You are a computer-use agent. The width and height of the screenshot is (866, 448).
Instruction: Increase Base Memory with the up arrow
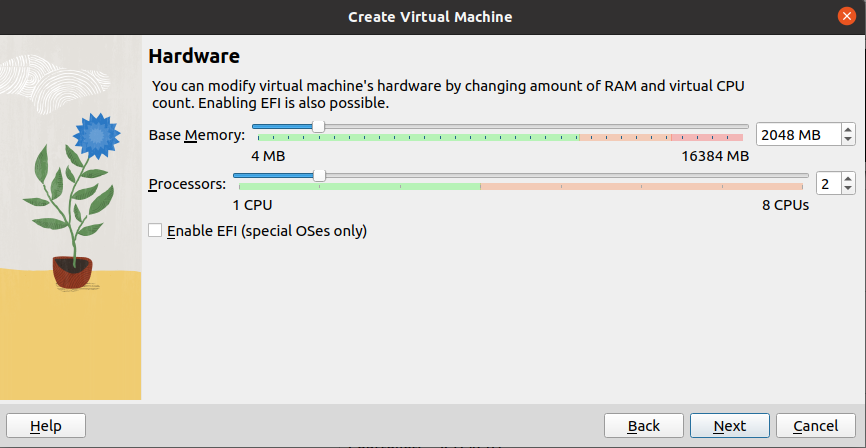pyautogui.click(x=849, y=129)
